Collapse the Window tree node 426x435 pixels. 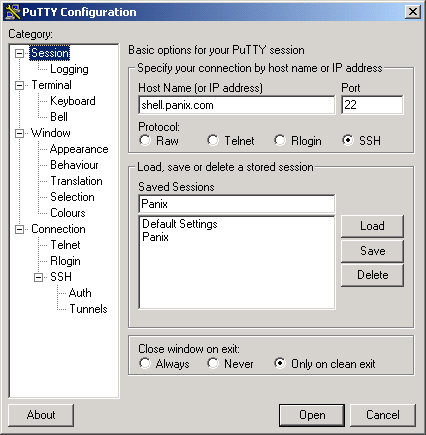tap(20, 133)
